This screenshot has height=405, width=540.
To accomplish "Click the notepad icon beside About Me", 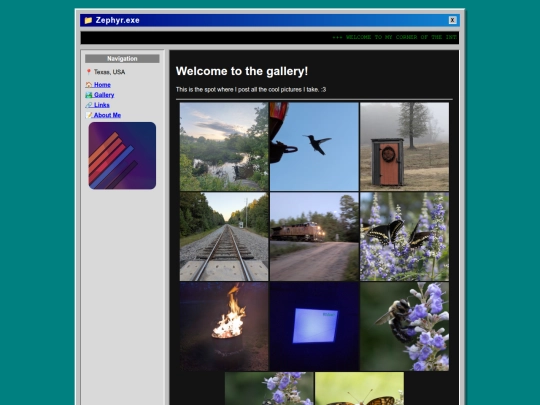I will [x=89, y=115].
